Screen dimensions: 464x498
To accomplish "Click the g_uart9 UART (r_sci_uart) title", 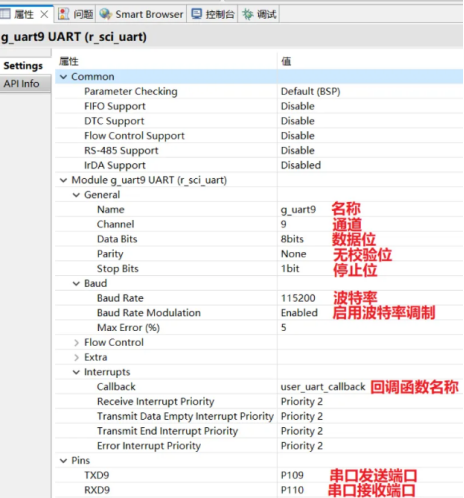I will pos(74,37).
